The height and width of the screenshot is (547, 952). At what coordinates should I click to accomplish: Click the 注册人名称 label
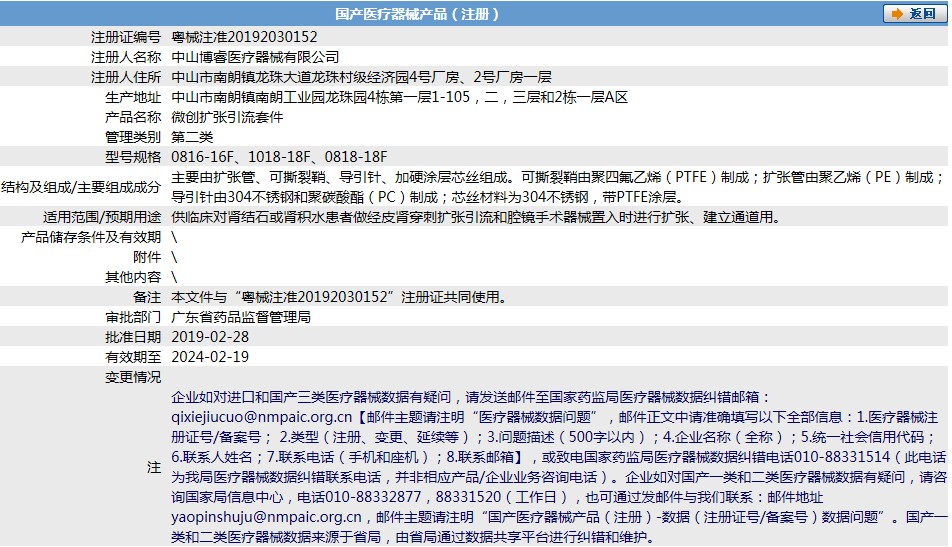pyautogui.click(x=126, y=57)
